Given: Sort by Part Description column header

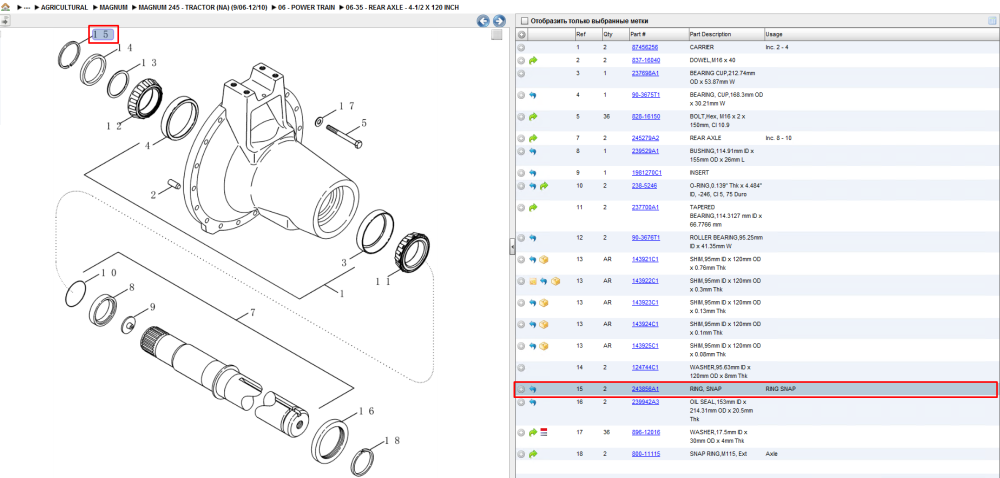Looking at the screenshot, I should click(x=710, y=34).
